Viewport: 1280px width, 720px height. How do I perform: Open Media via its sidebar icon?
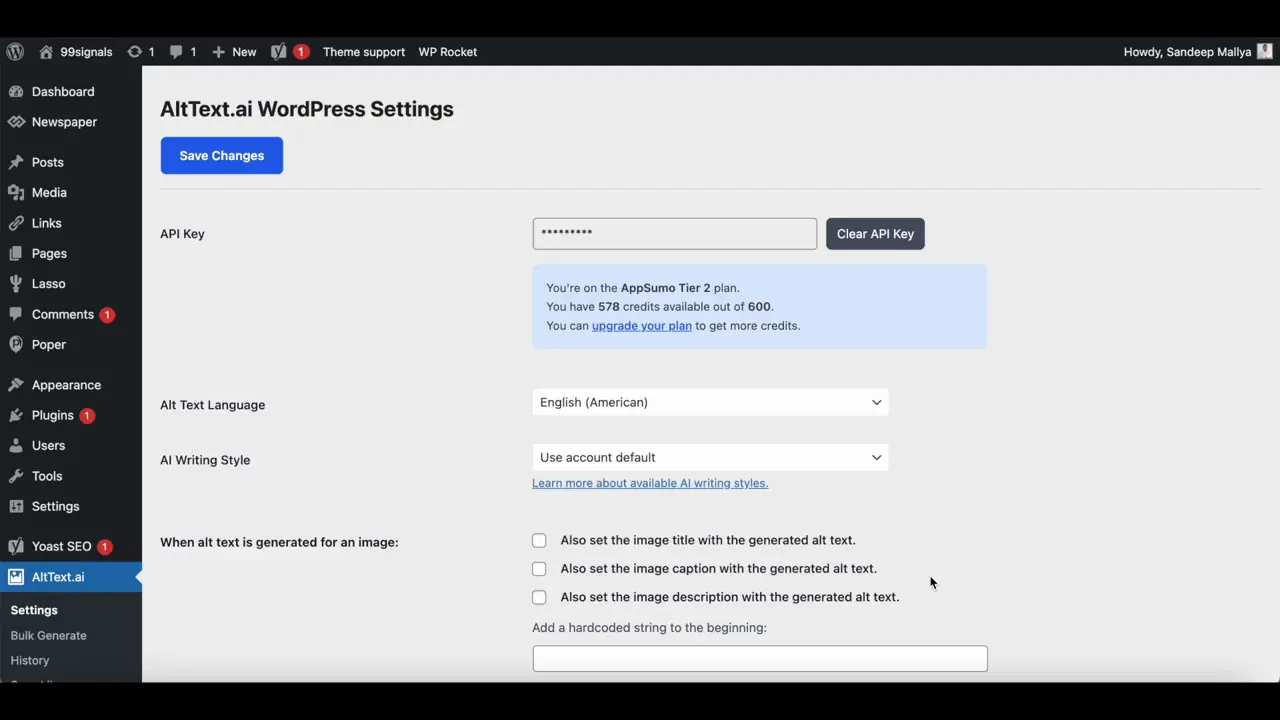click(x=16, y=192)
